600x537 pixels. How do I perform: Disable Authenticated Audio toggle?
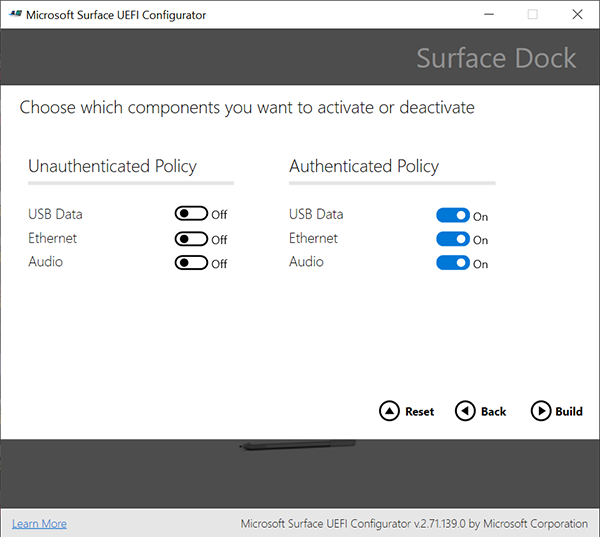pyautogui.click(x=453, y=263)
